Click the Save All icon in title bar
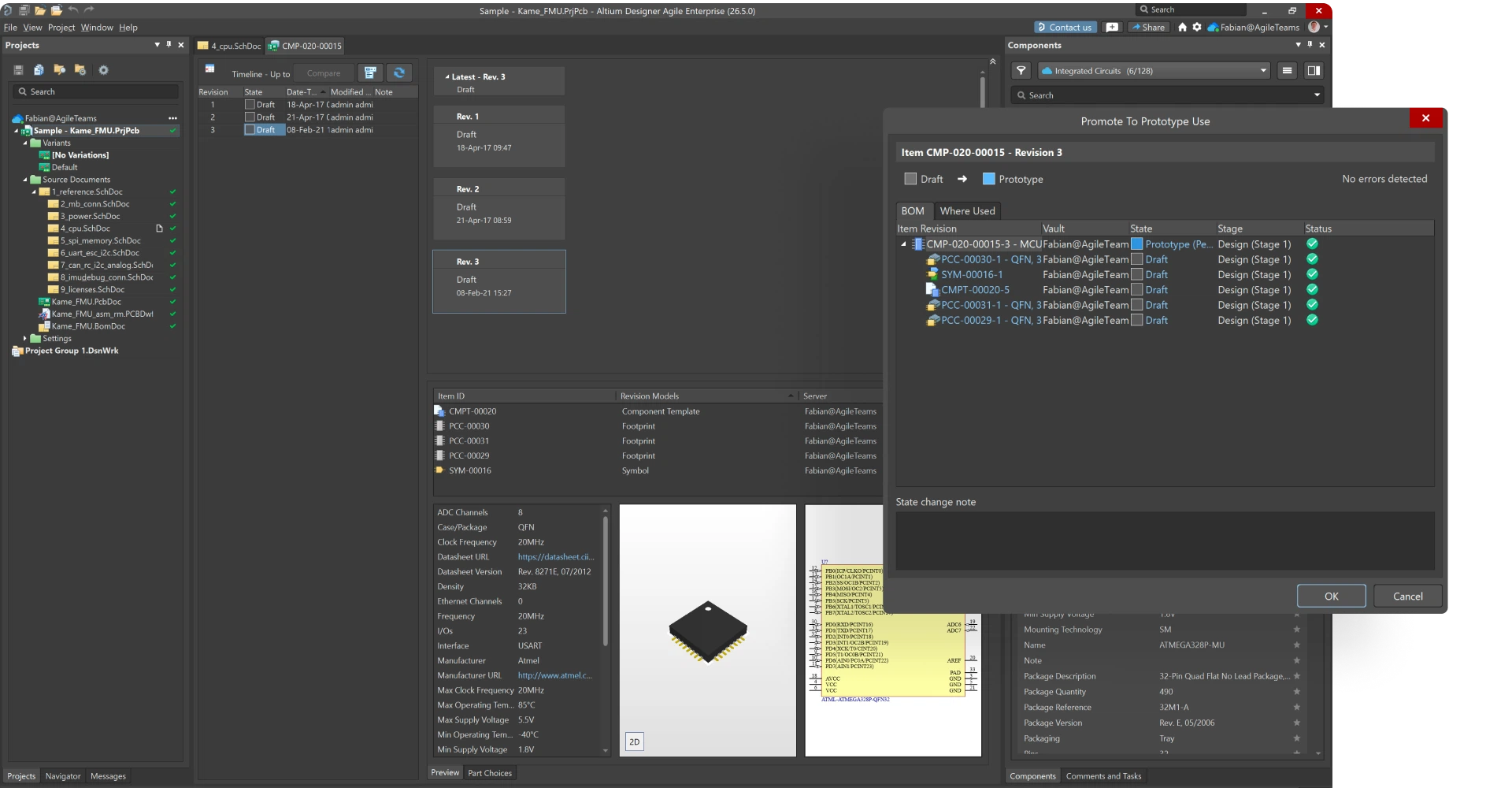 tap(24, 10)
